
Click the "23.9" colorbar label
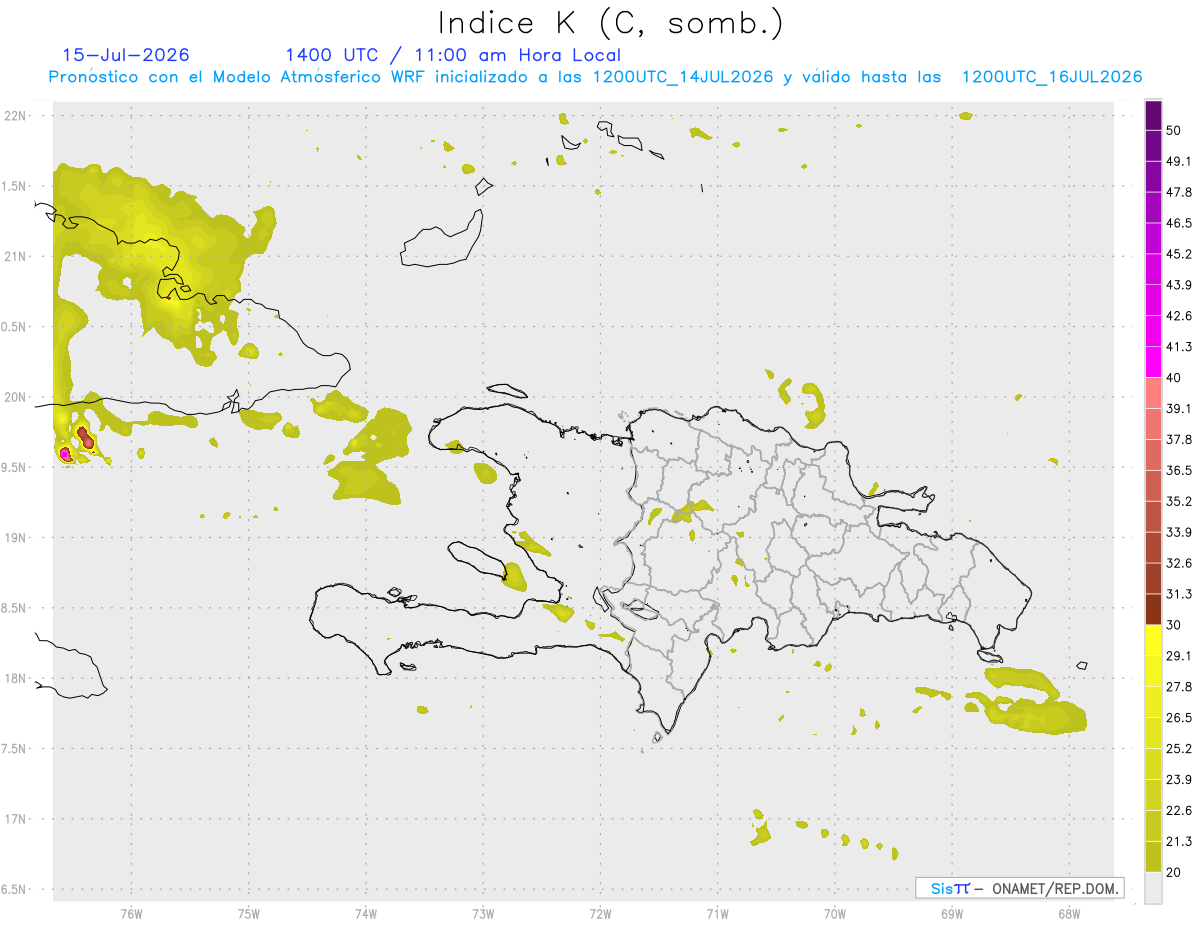(x=1179, y=780)
